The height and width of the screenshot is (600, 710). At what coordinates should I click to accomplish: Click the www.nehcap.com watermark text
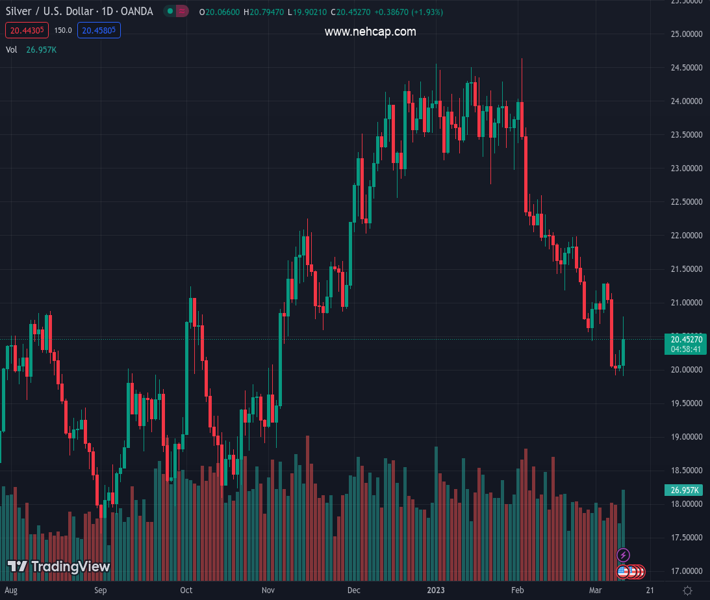[x=370, y=32]
